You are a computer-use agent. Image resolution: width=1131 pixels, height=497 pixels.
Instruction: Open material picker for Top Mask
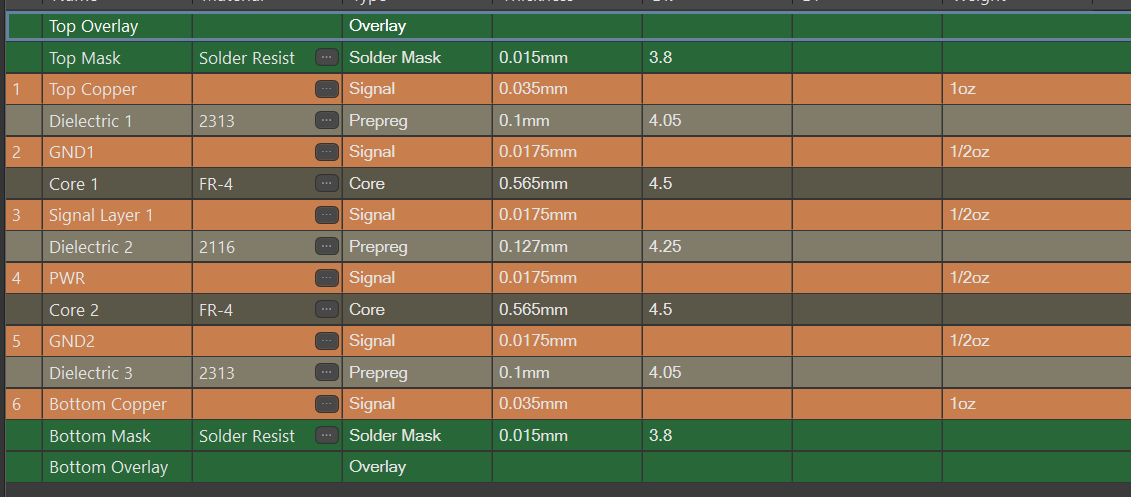coord(326,58)
